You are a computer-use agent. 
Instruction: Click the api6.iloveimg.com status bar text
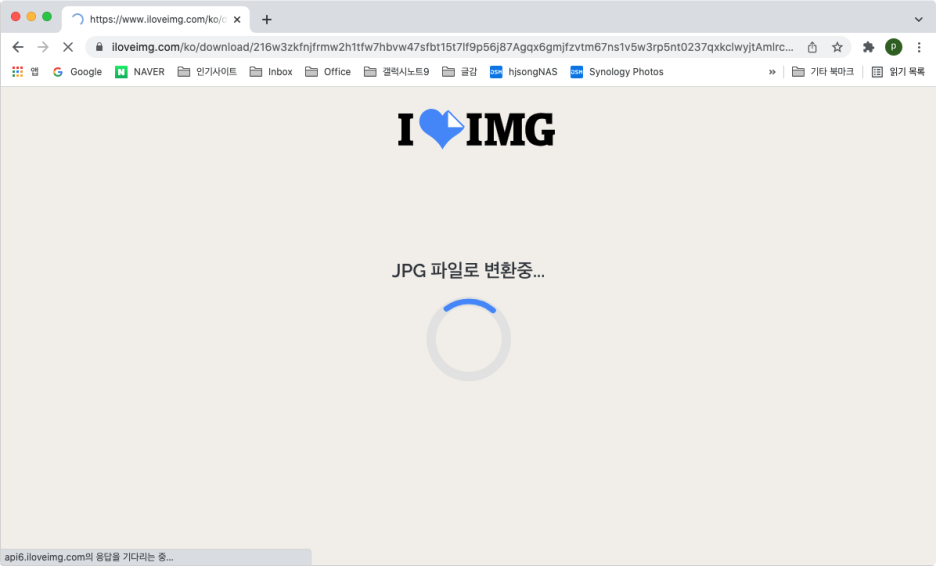[x=89, y=557]
